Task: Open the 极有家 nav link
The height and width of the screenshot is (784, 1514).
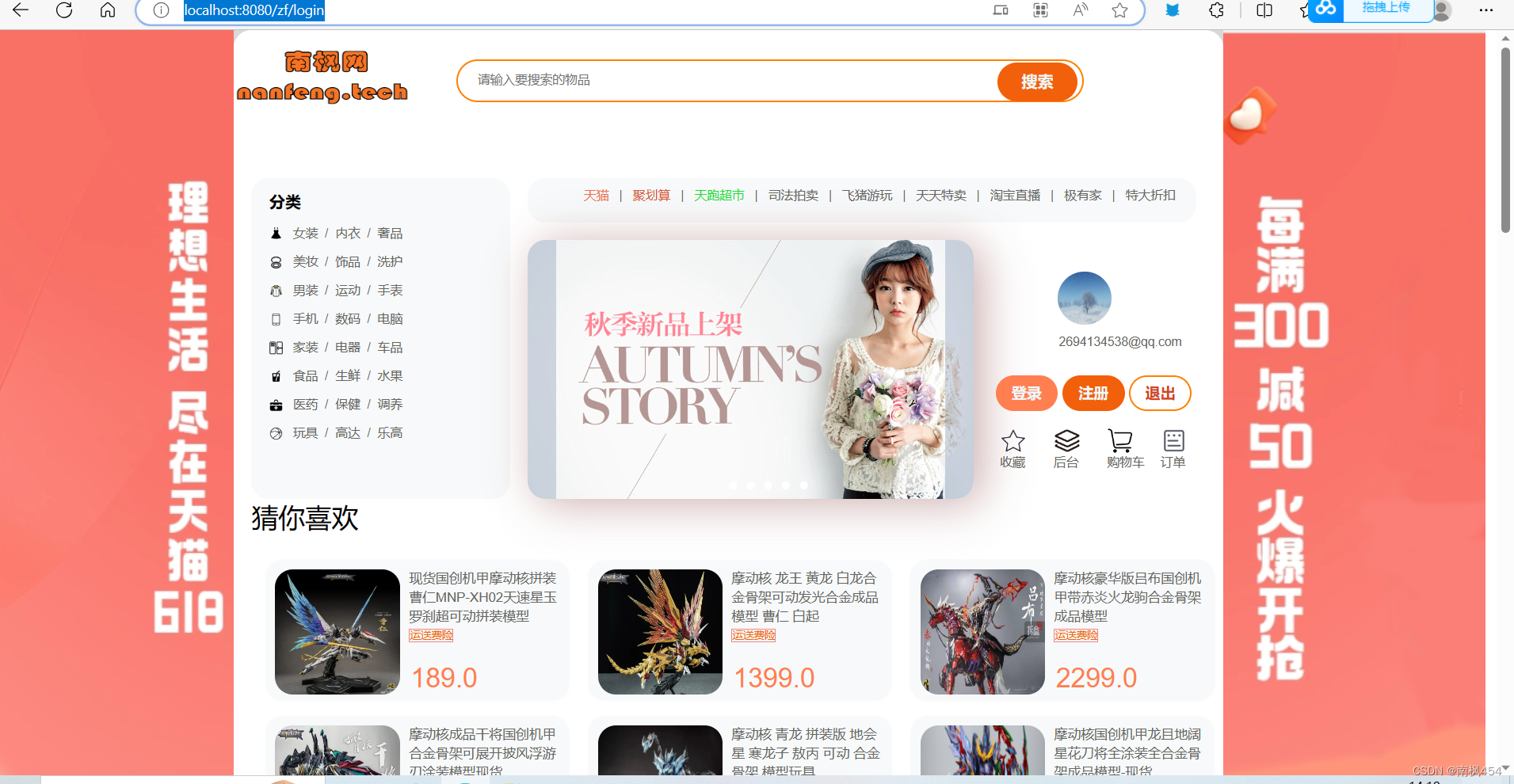Action: pos(1083,196)
